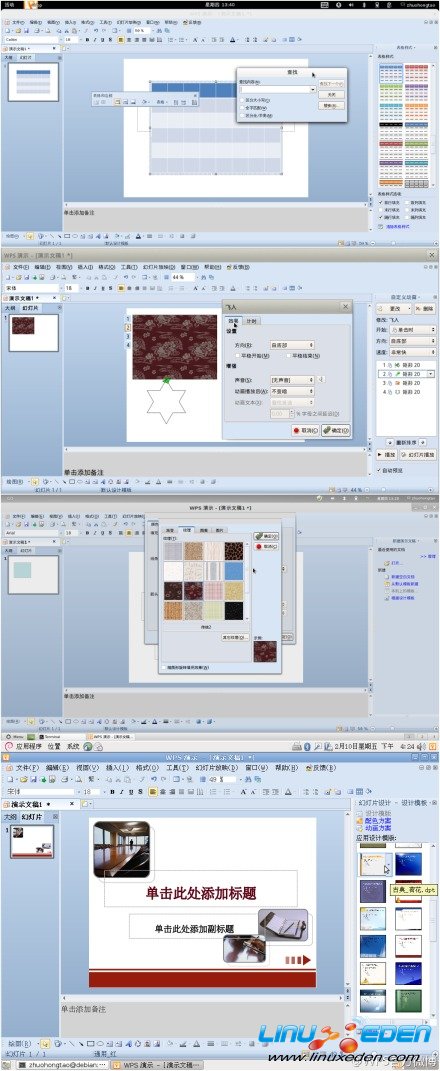Select the green design template thumbnail
Screen dimensions: 440x1071
pos(408,1001)
